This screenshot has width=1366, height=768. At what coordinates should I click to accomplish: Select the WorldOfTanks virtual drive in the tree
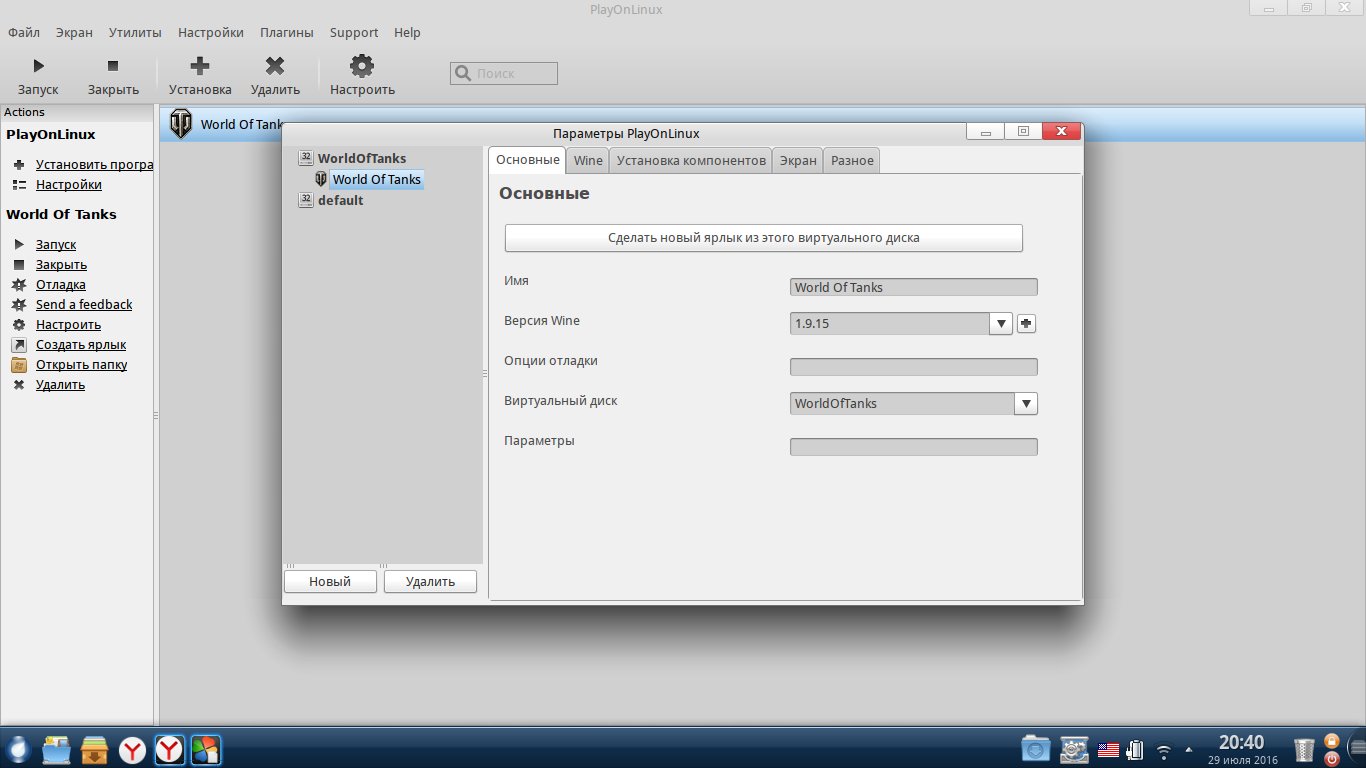362,158
